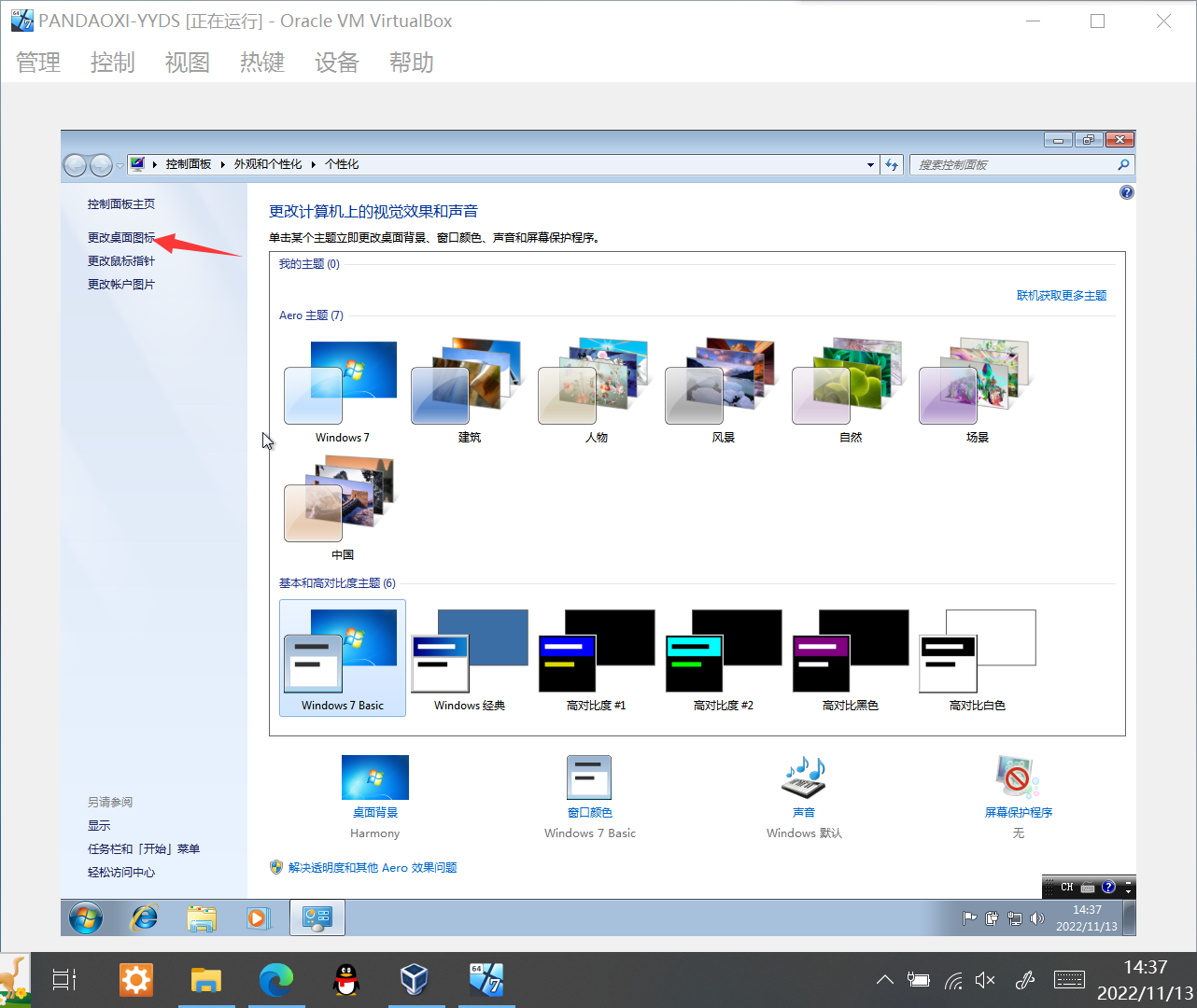
Task: Open 管理 menu in VirtualBox
Action: tap(38, 63)
